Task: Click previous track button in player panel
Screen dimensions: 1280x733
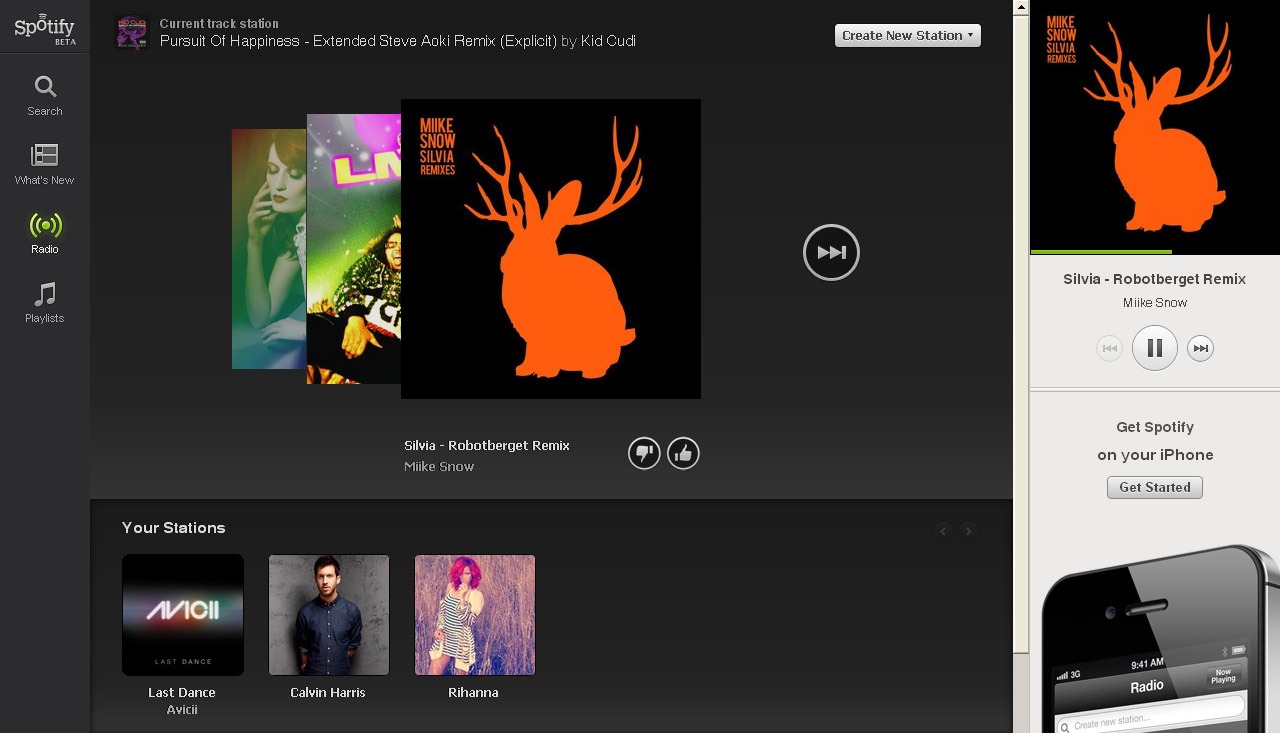Action: click(x=1109, y=348)
